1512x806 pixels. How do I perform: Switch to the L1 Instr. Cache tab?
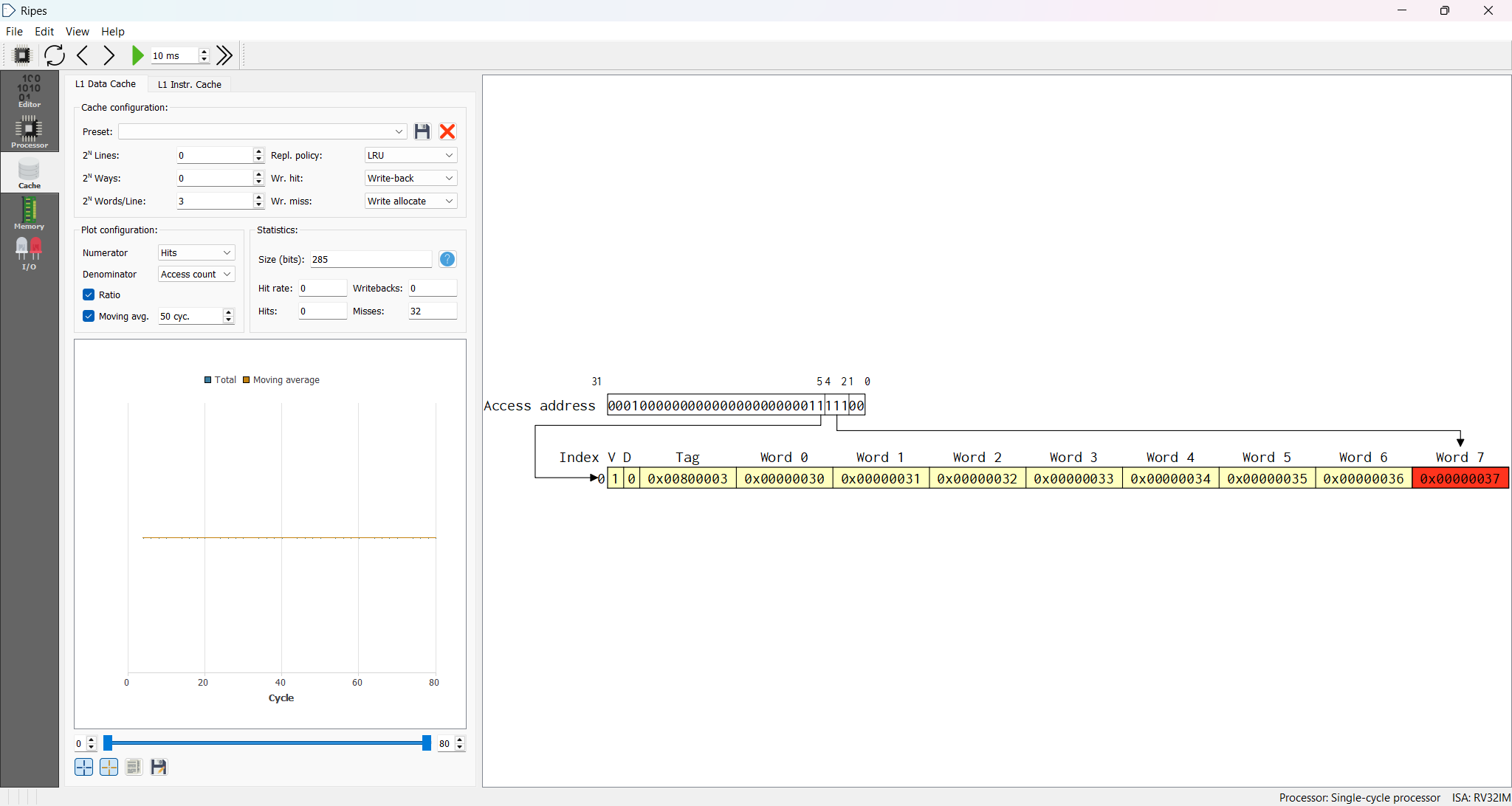click(x=190, y=84)
